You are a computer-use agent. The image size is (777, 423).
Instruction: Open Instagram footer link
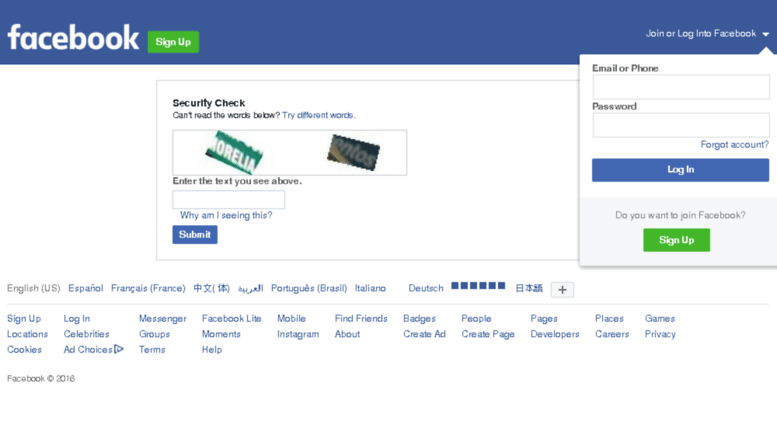[x=298, y=334]
